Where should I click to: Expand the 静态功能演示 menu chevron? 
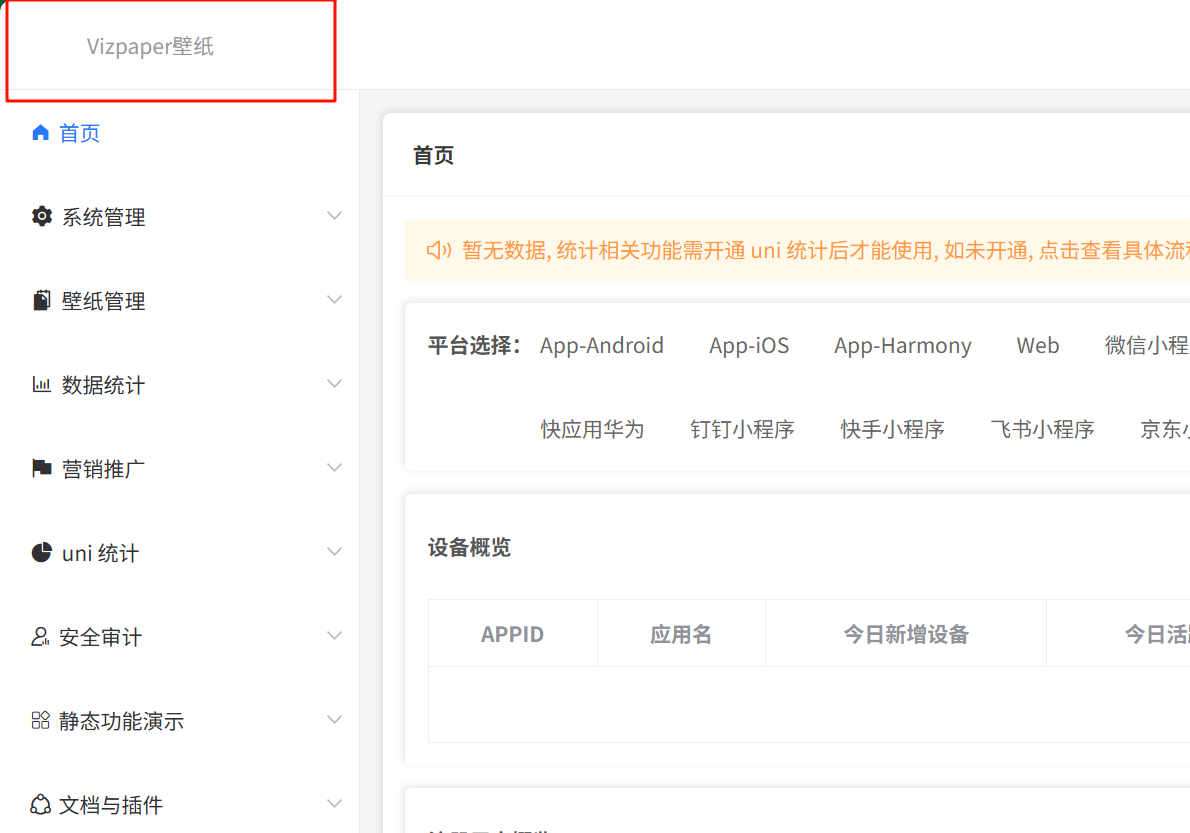coord(334,719)
